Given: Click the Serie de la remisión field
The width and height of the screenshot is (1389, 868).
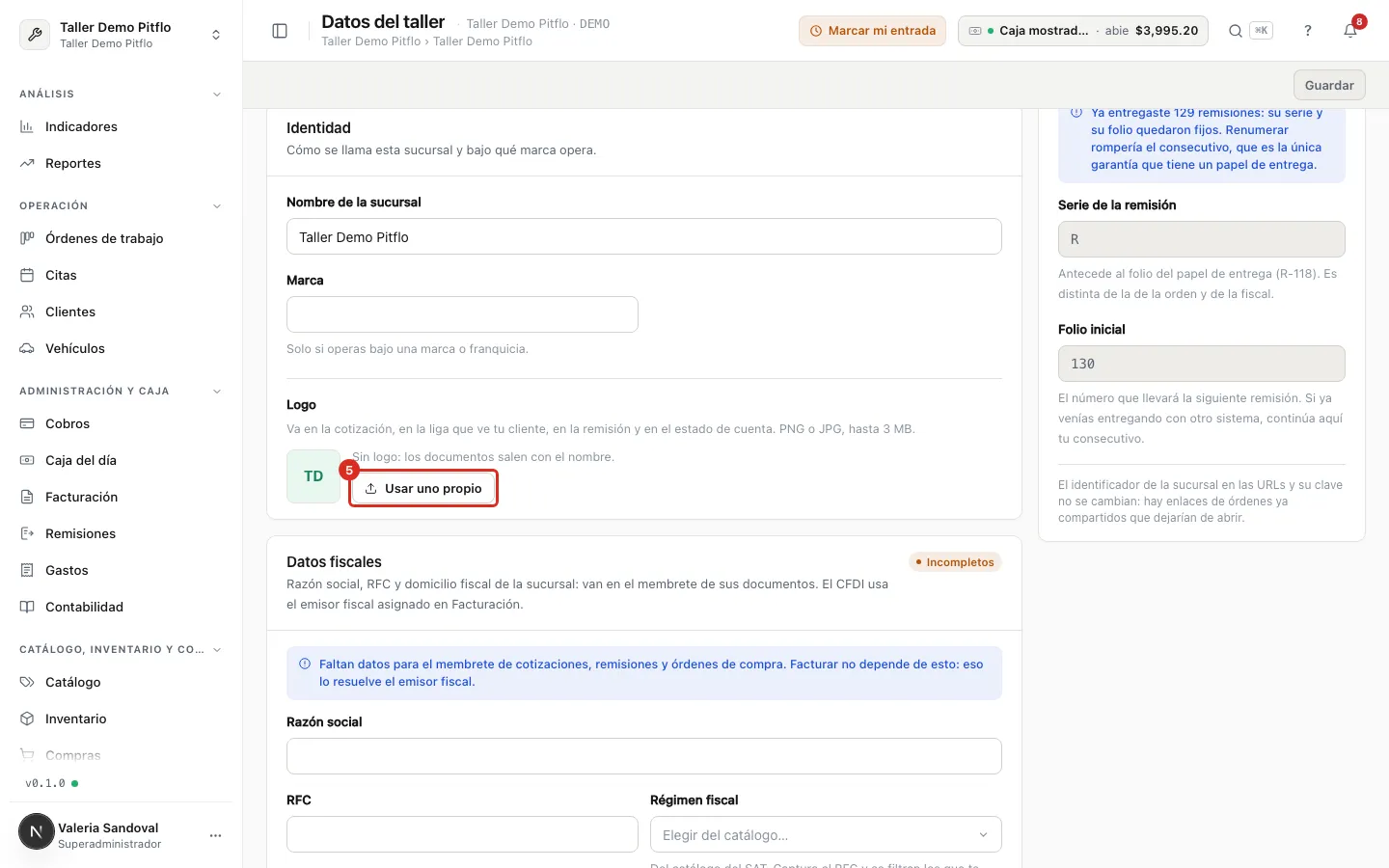Looking at the screenshot, I should tap(1202, 239).
